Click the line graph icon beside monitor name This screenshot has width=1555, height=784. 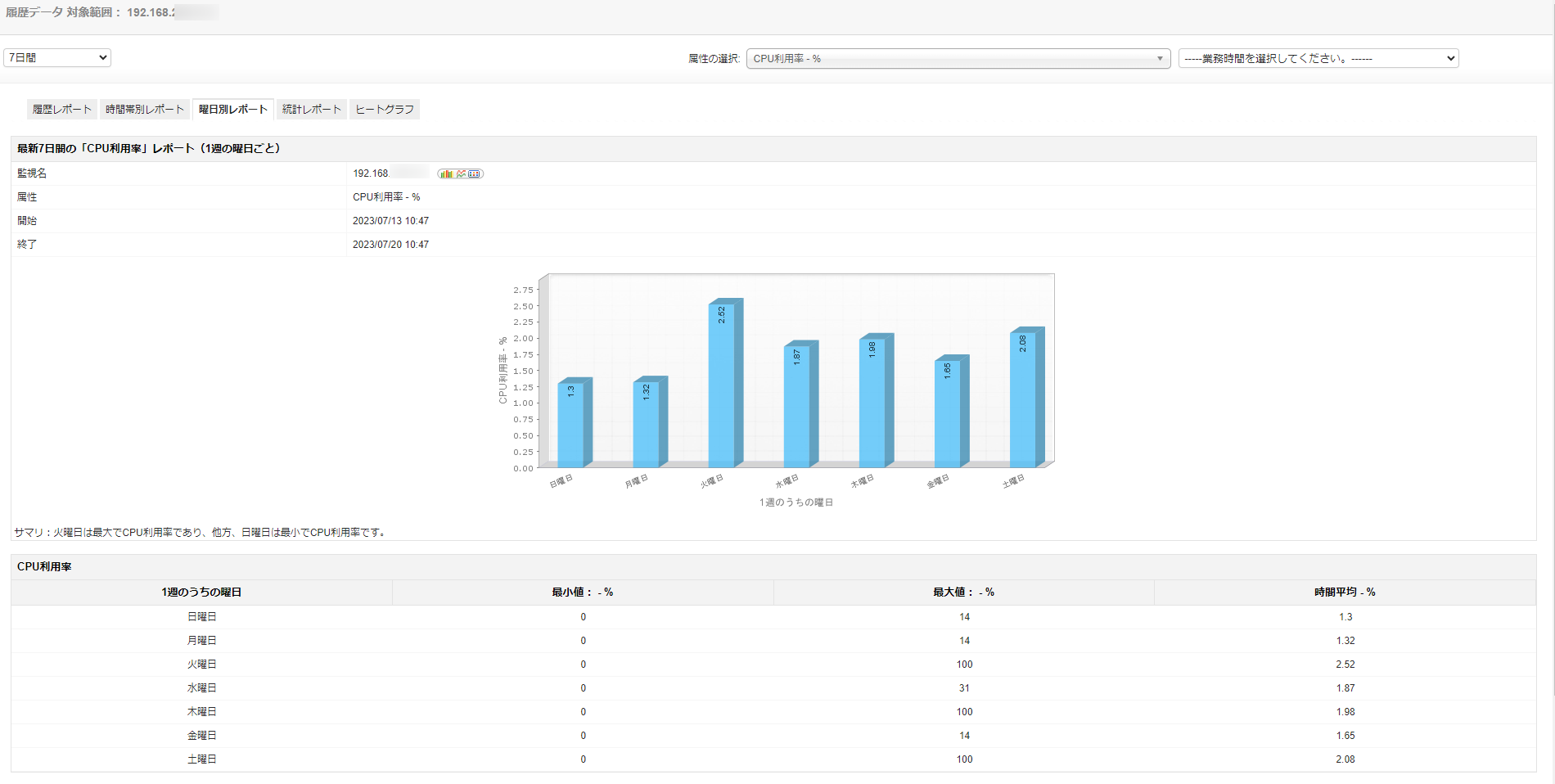[x=462, y=173]
